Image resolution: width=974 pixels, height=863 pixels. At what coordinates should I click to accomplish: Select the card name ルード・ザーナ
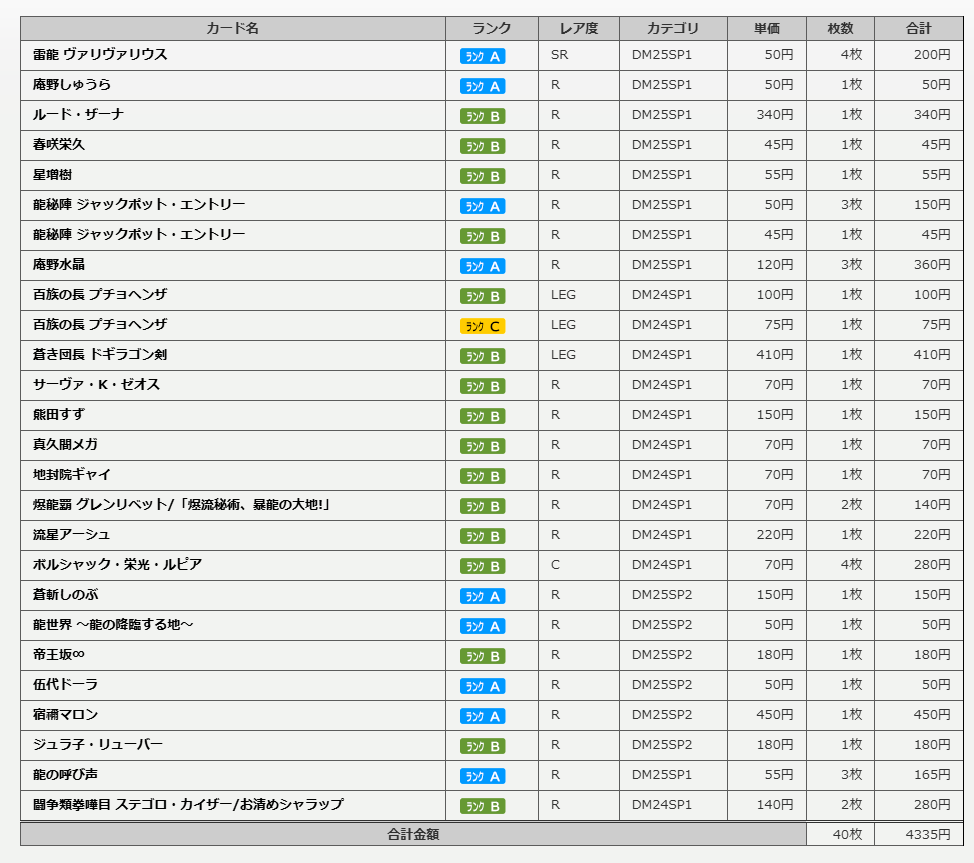pos(78,114)
